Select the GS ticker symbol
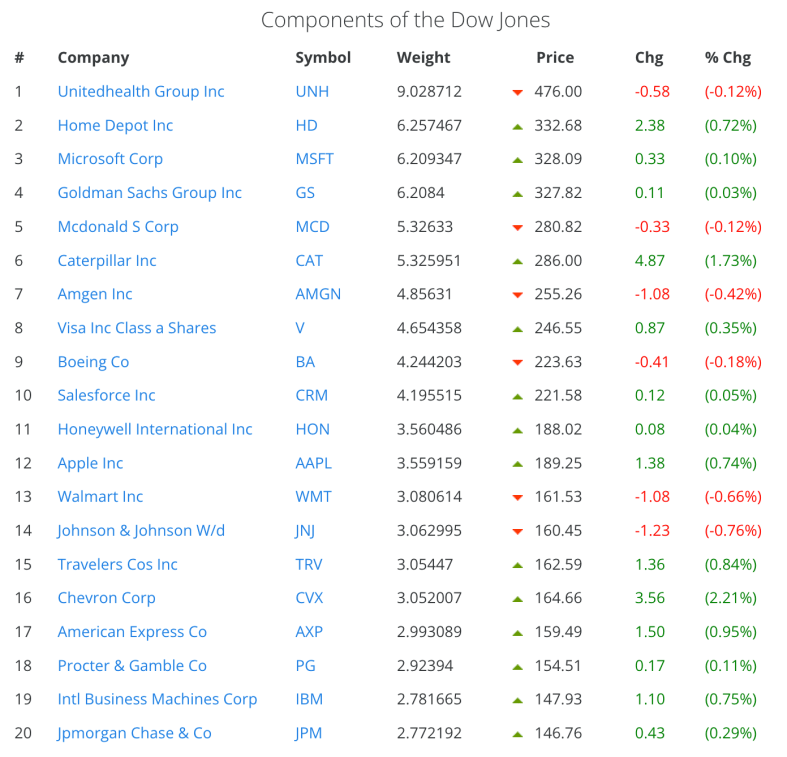Viewport: 787px width, 757px height. [x=305, y=192]
